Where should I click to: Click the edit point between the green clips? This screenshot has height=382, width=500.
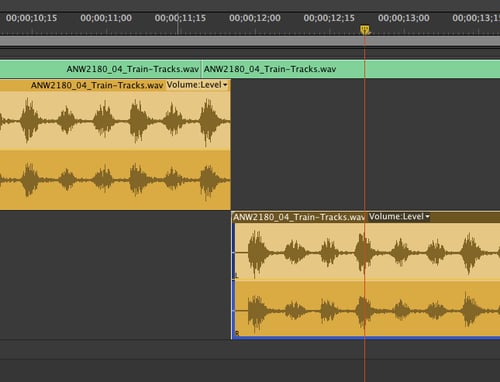(201, 69)
